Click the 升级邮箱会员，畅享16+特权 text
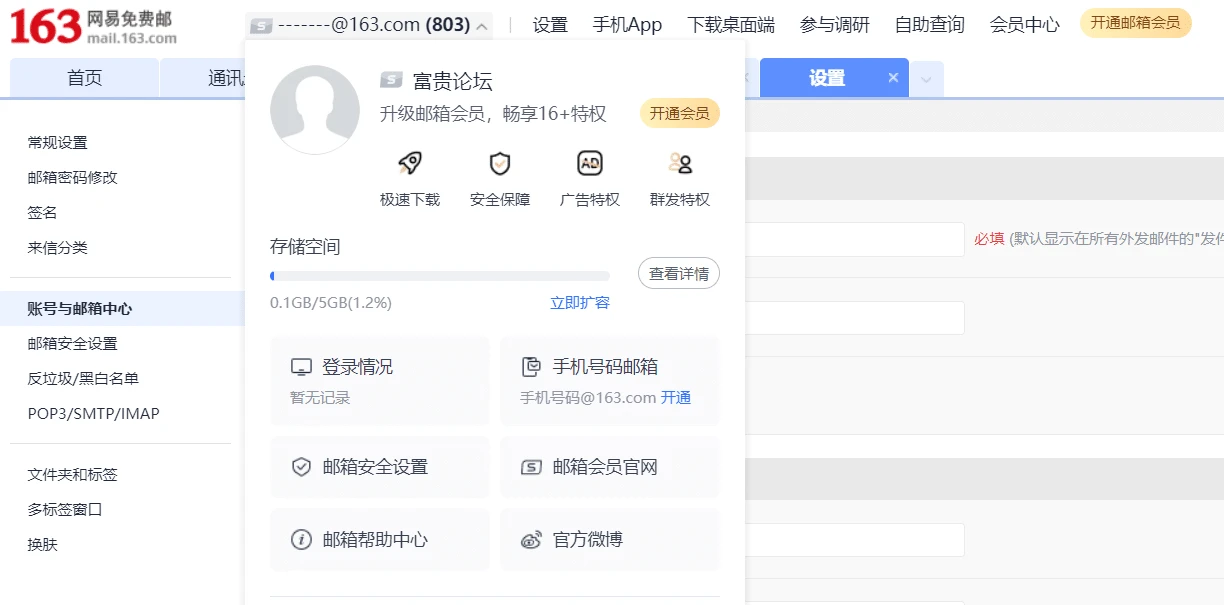 (493, 114)
